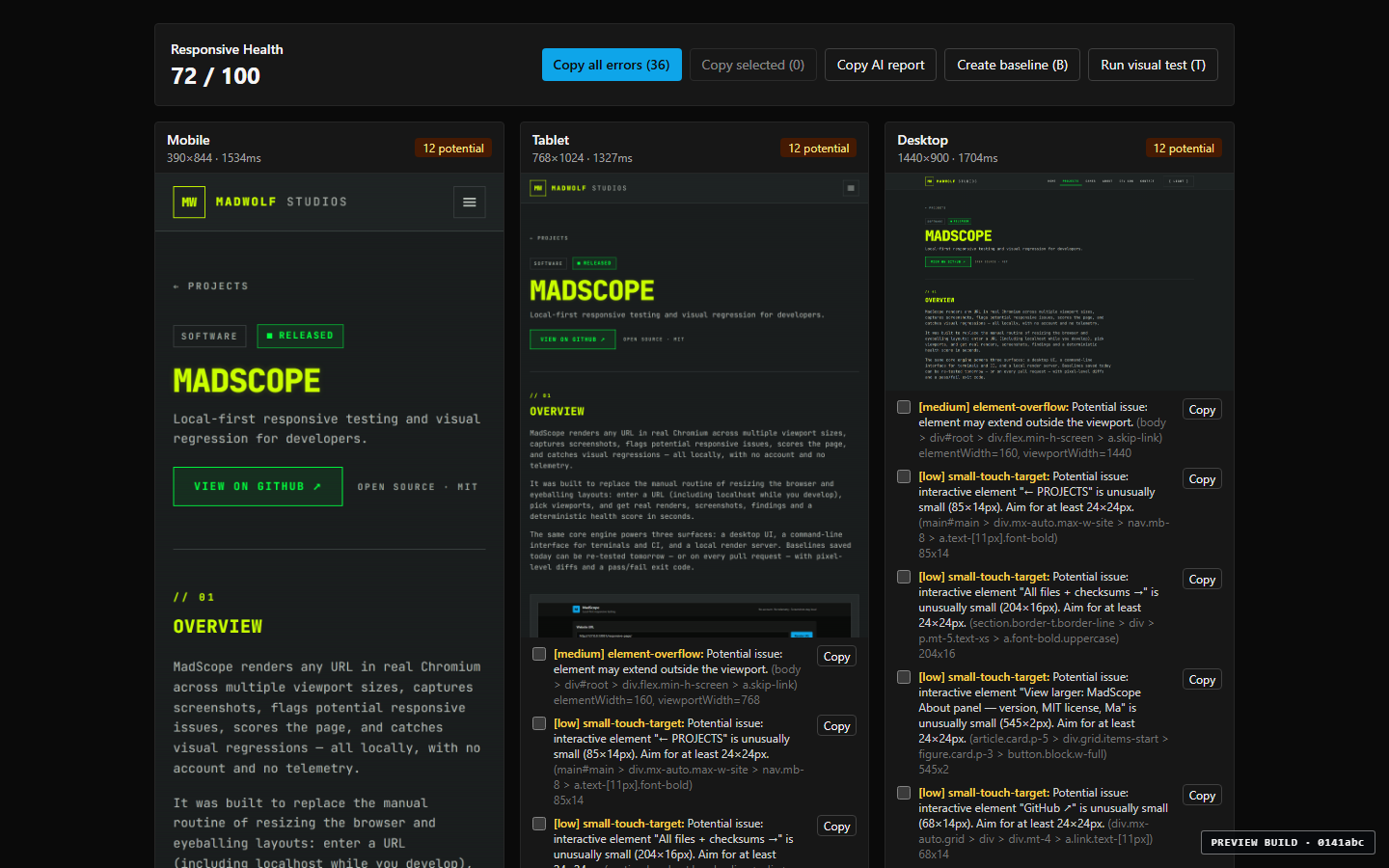The height and width of the screenshot is (868, 1389).
Task: Create baseline (B) button
Action: pyautogui.click(x=1013, y=65)
